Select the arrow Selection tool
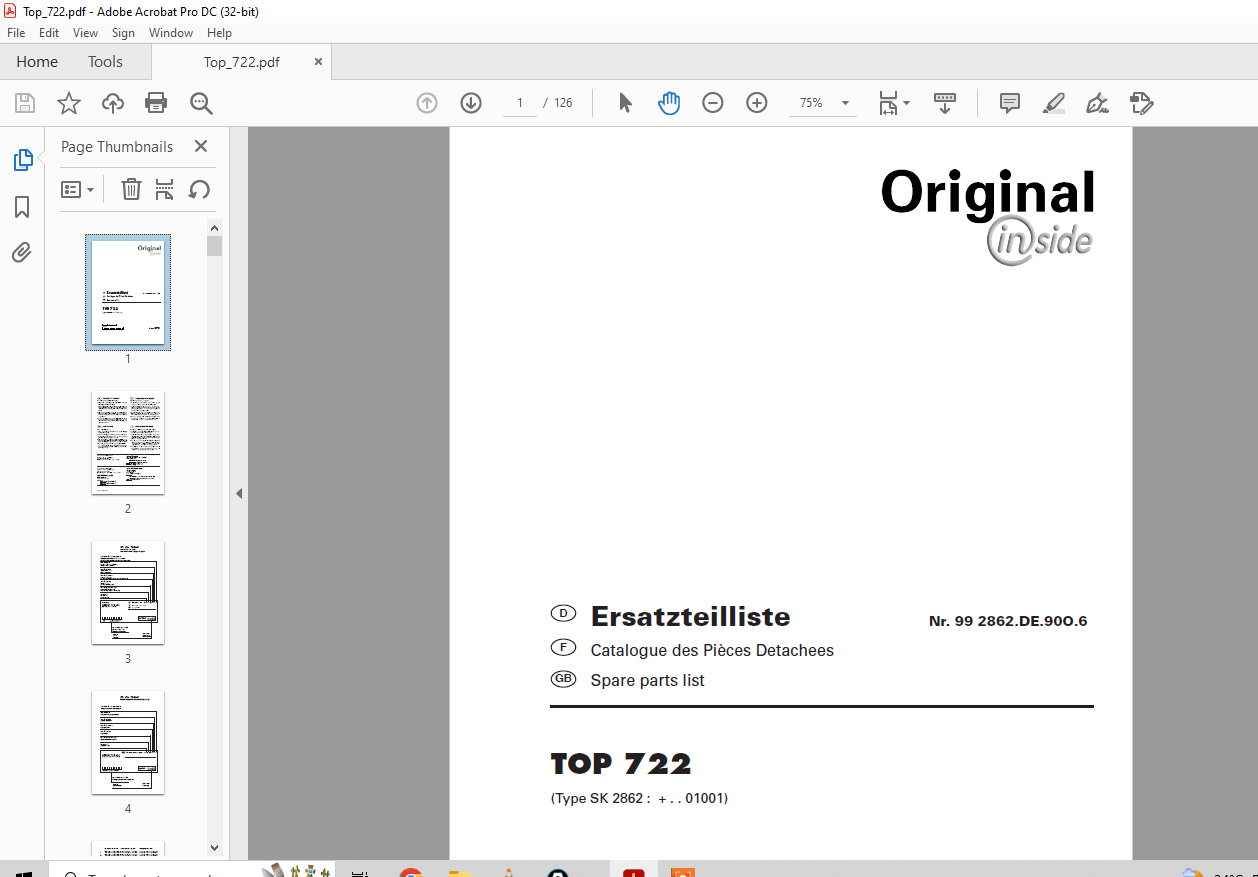 coord(626,103)
